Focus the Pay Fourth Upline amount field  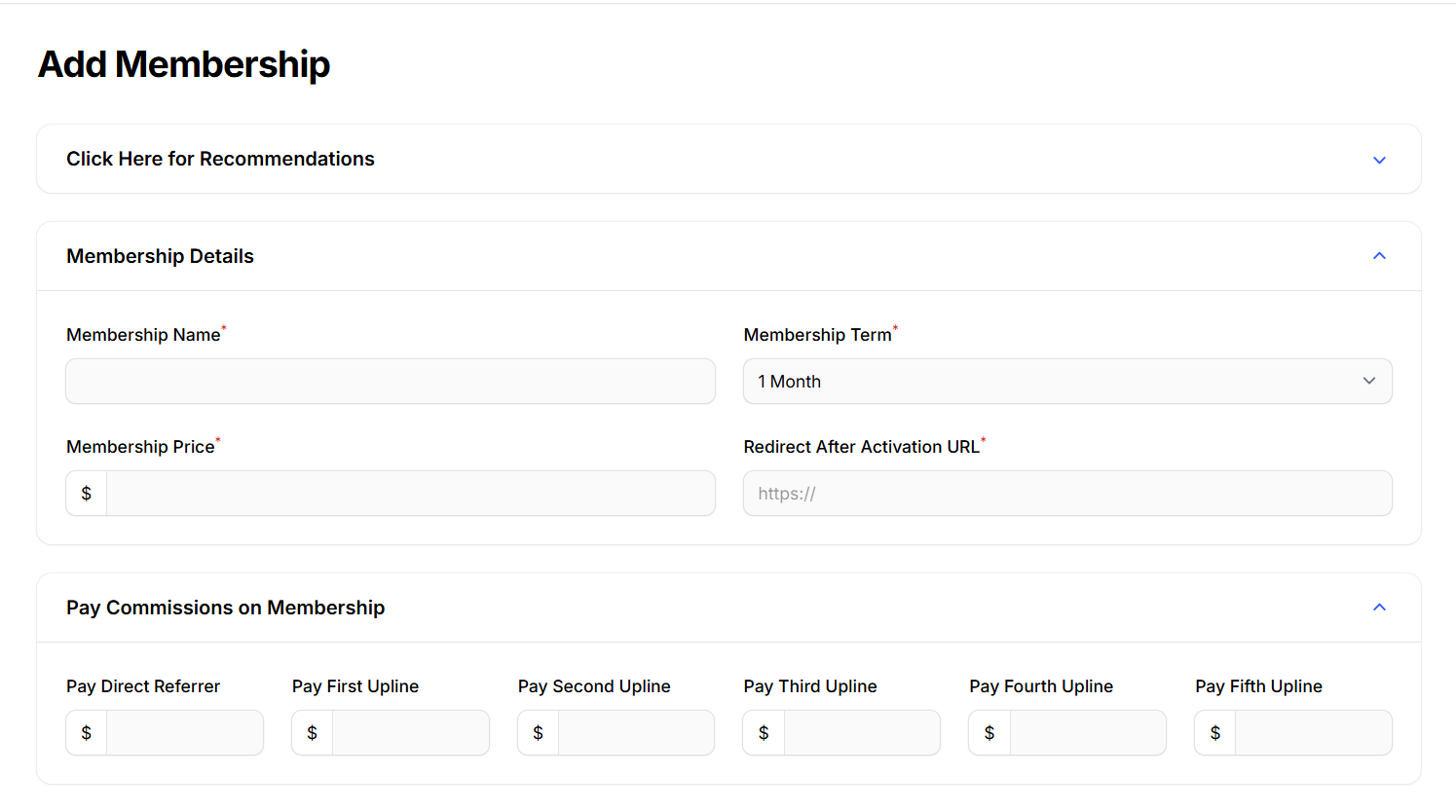[1088, 733]
